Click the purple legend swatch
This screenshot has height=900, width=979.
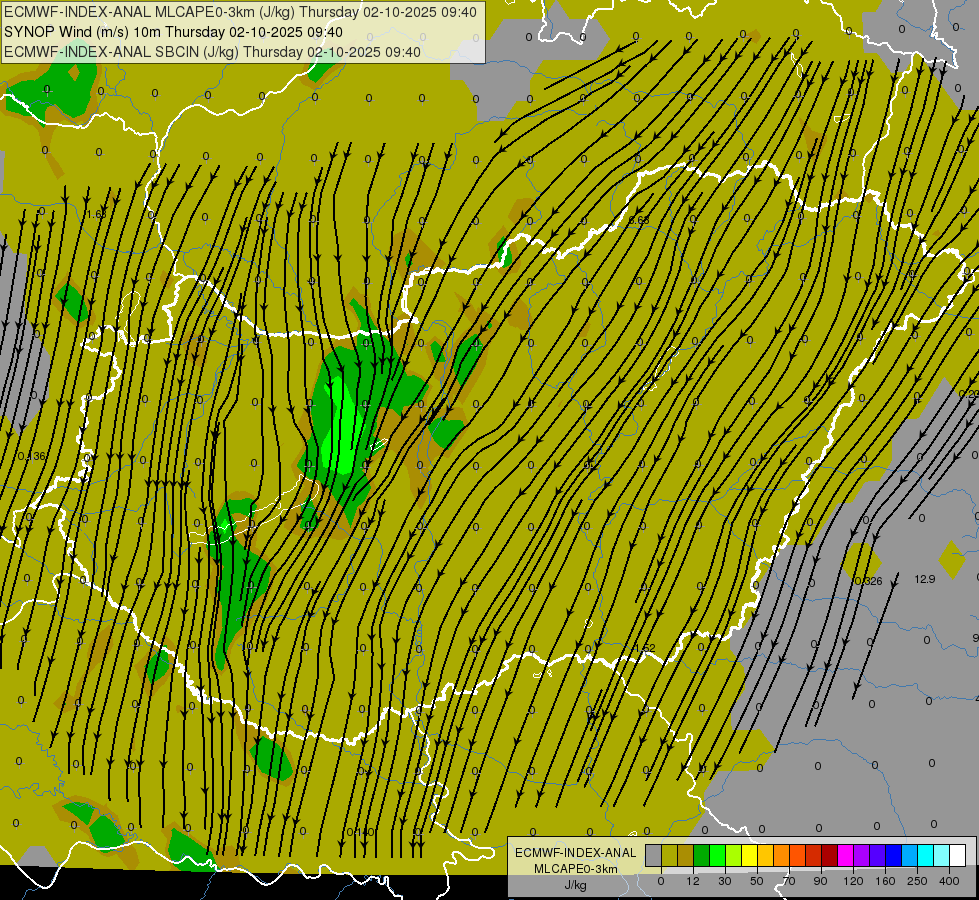click(862, 855)
